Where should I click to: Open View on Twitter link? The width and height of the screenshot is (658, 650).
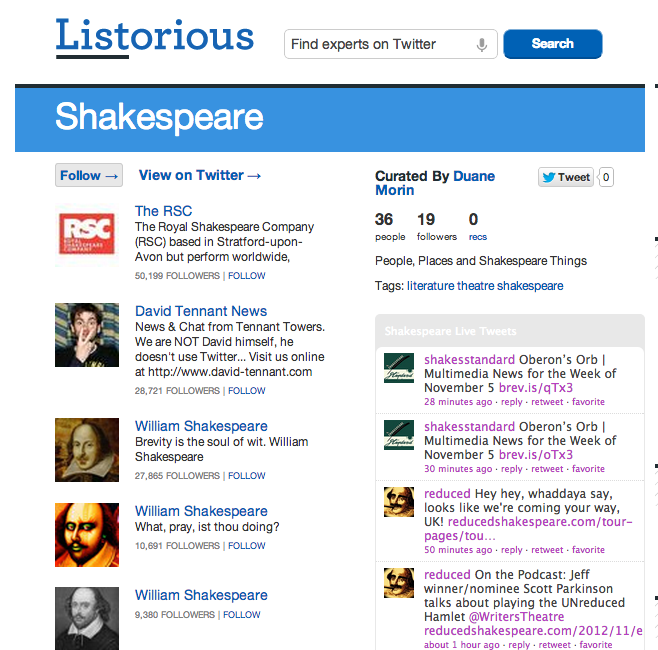point(200,175)
